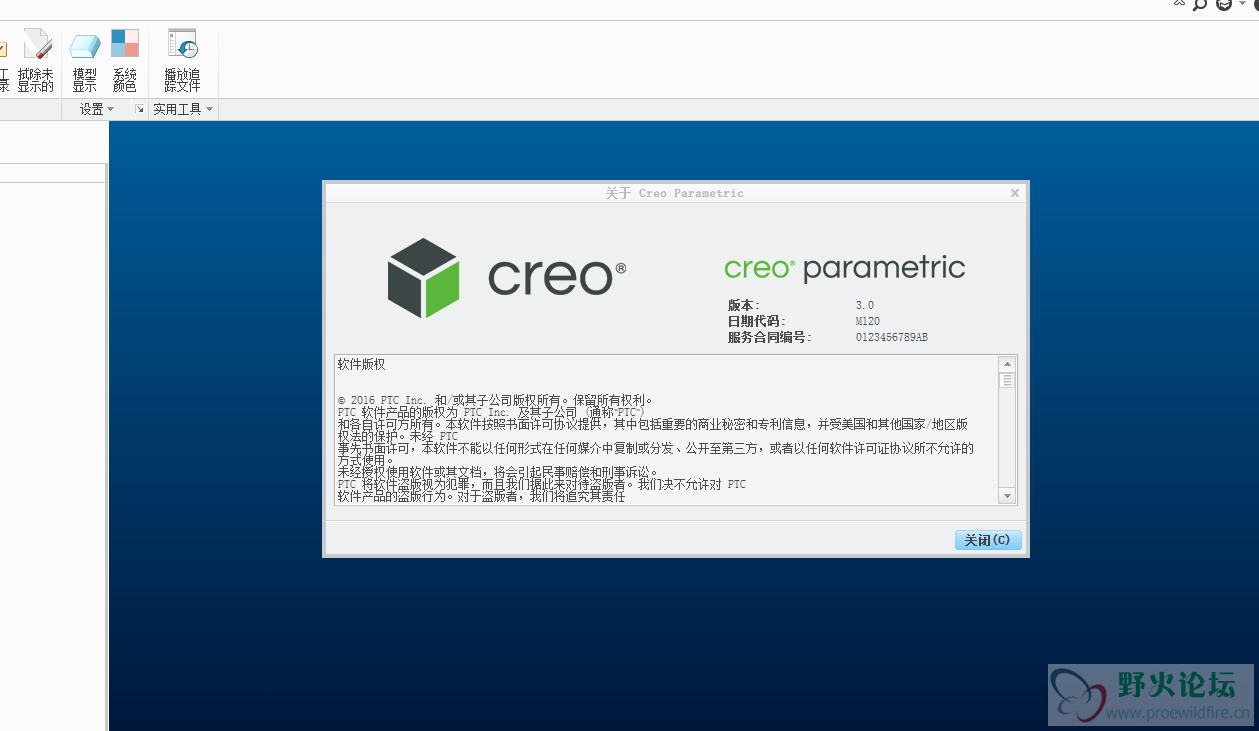Close the About Creo Parametric dialog with X

1015,193
